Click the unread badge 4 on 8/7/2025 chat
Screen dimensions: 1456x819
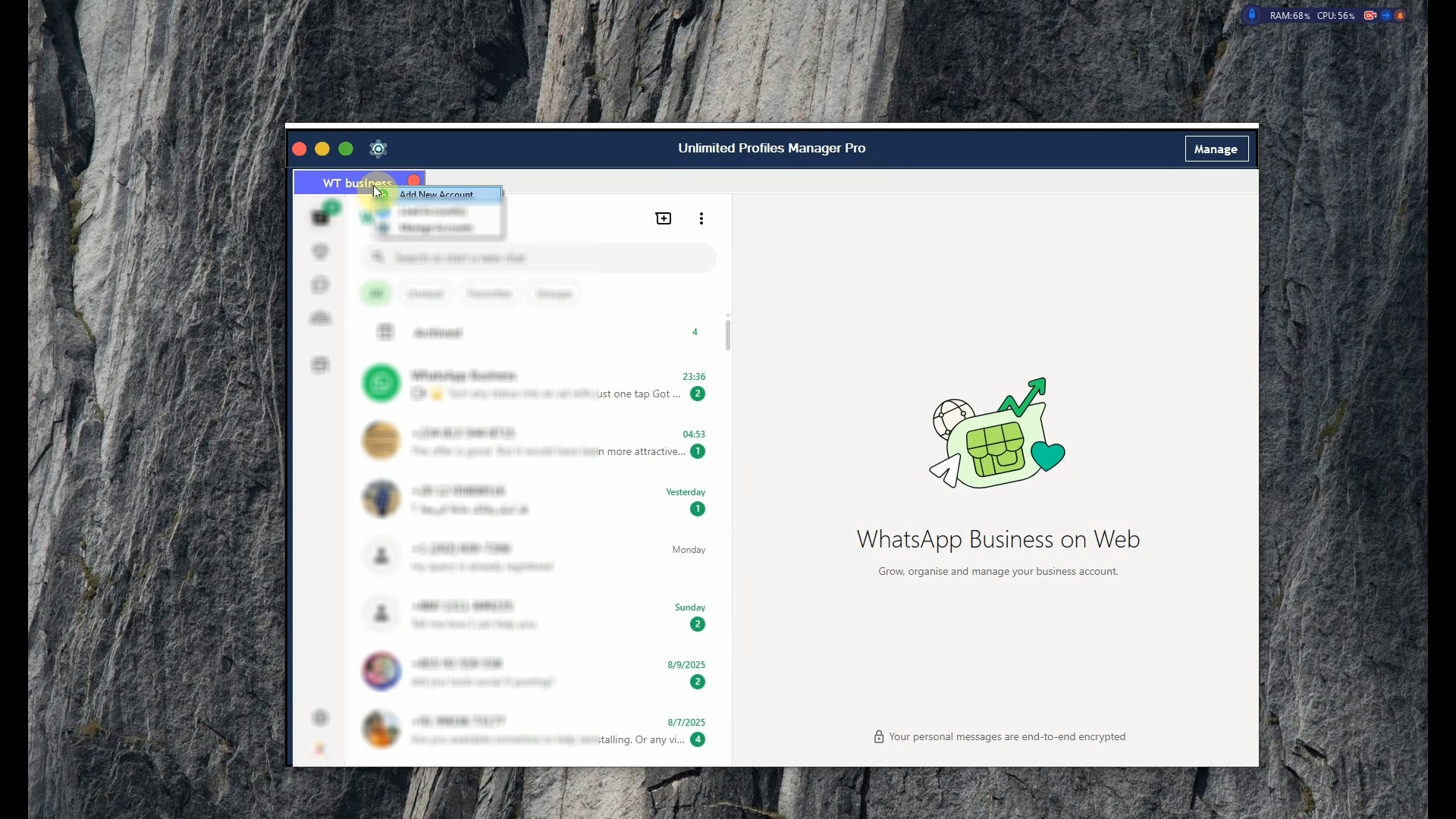(697, 739)
